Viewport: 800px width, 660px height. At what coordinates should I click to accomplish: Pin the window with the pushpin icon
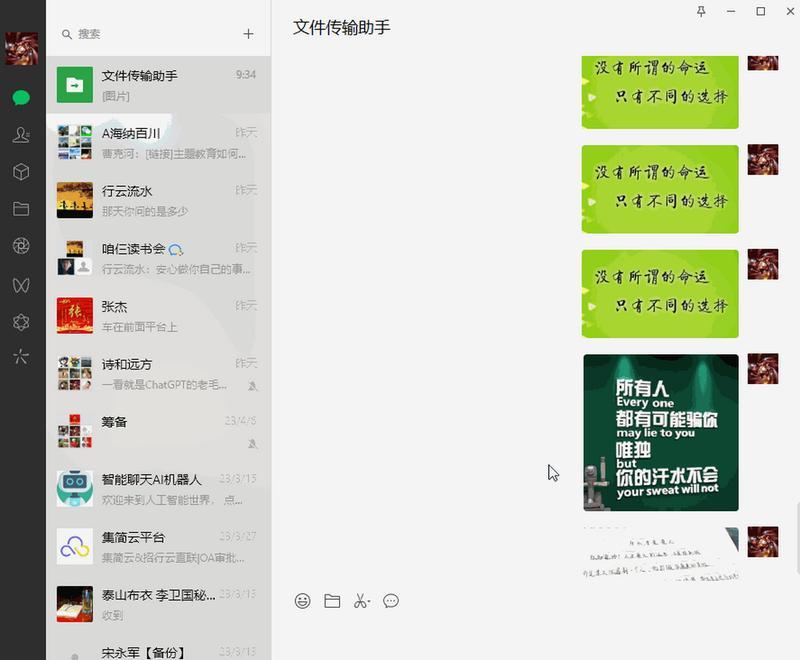[x=702, y=11]
